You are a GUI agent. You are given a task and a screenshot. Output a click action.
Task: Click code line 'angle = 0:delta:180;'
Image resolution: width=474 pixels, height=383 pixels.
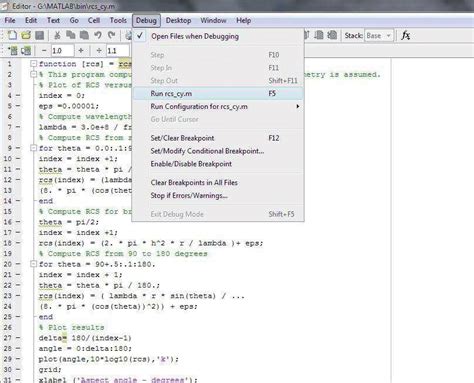[x=85, y=348]
